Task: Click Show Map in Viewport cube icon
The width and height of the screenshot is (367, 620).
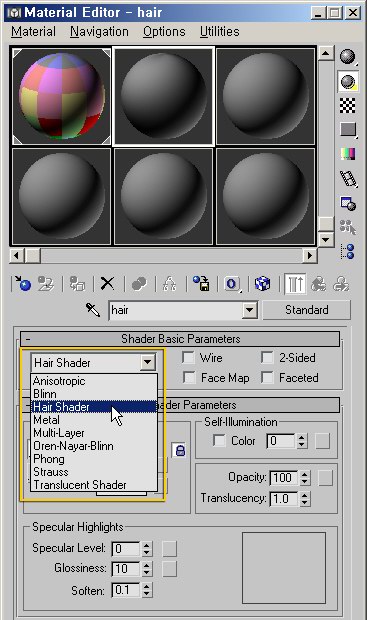Action: tap(262, 284)
